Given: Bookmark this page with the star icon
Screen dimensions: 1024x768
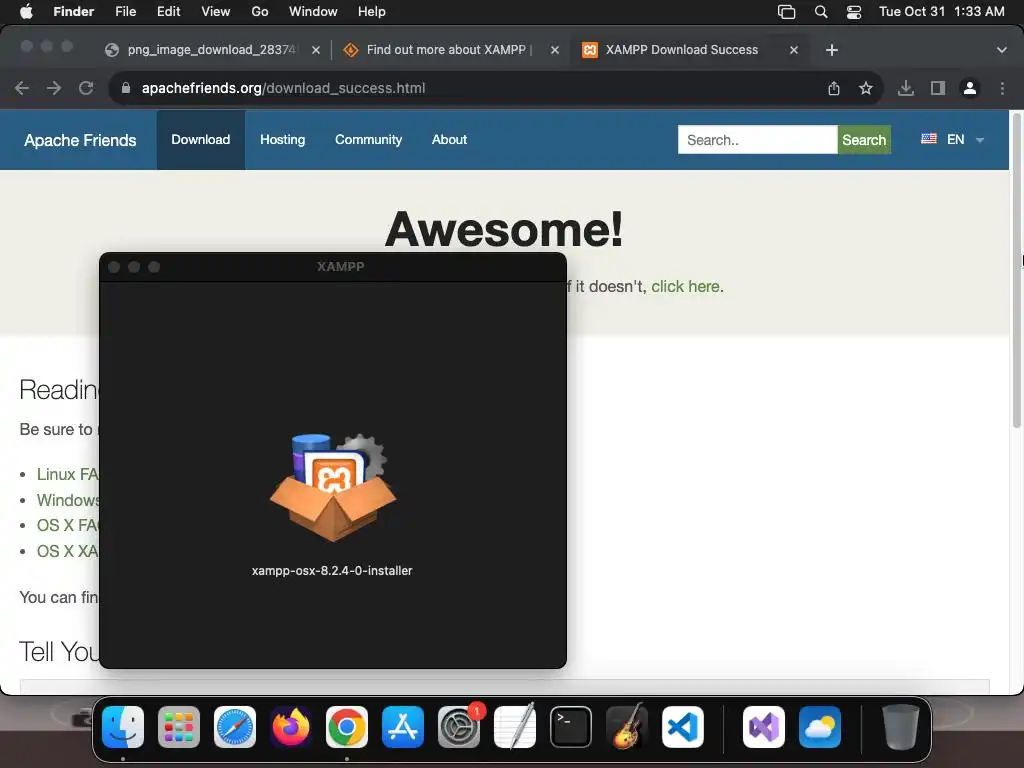Looking at the screenshot, I should pos(866,88).
